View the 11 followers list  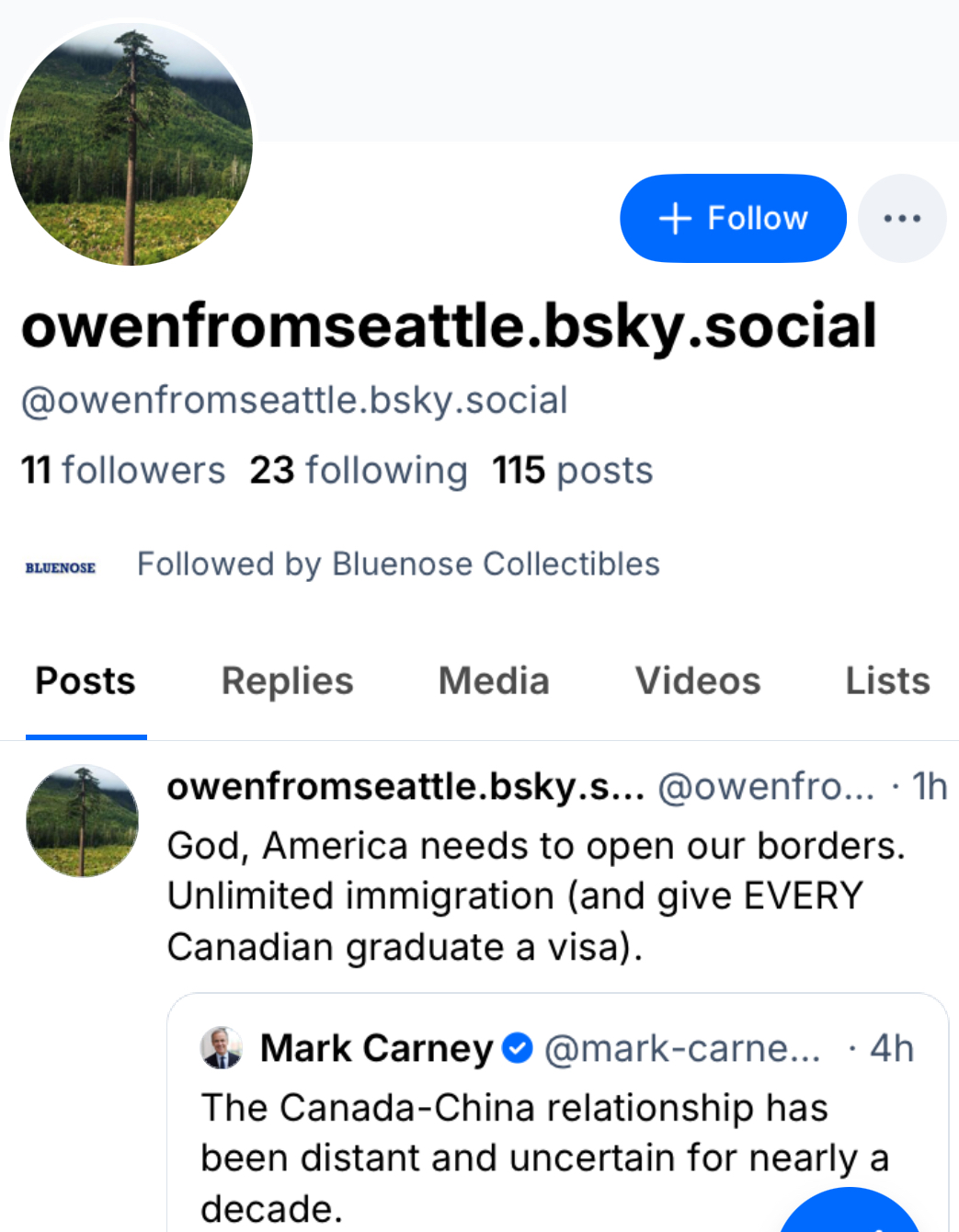coord(123,471)
